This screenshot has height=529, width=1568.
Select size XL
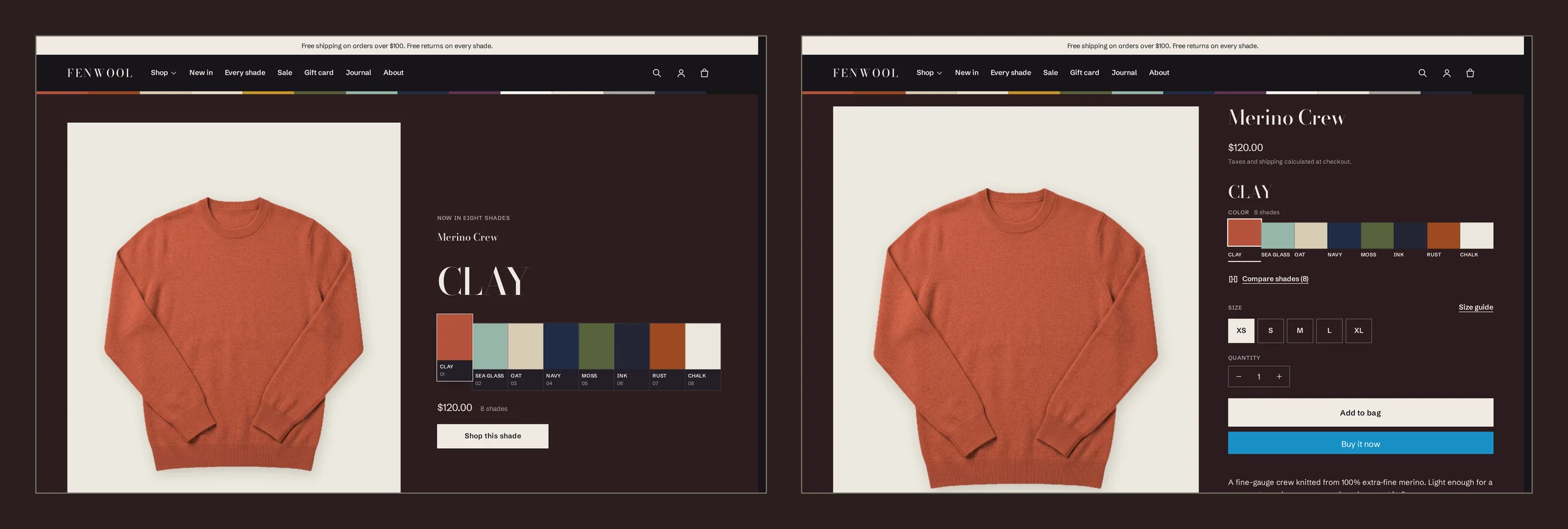point(1358,331)
